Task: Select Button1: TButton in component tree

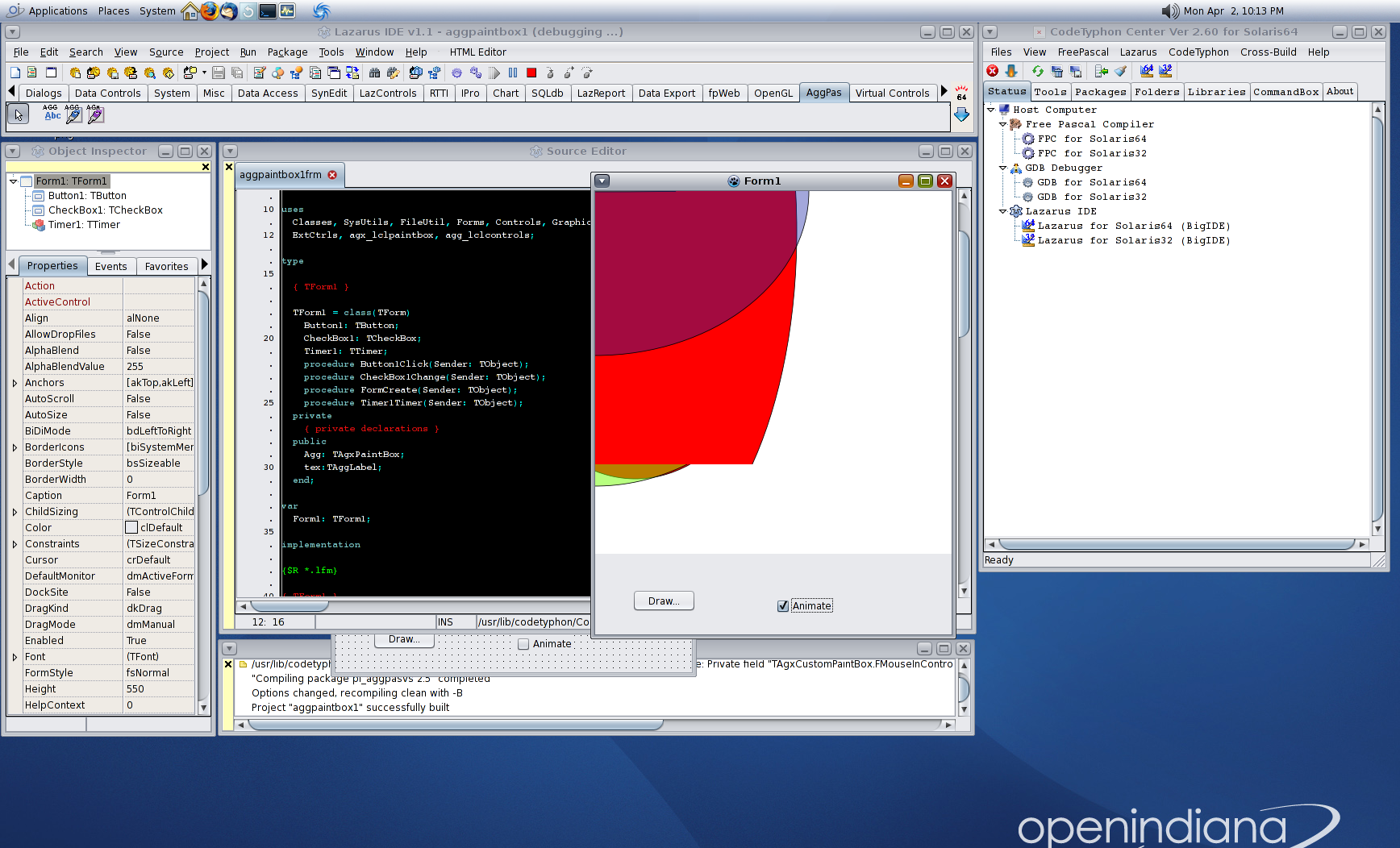Action: (87, 196)
